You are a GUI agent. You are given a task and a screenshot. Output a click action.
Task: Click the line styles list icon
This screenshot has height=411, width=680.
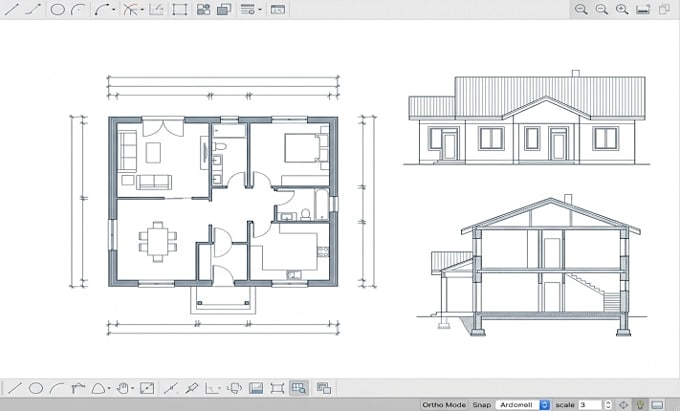[x=248, y=9]
